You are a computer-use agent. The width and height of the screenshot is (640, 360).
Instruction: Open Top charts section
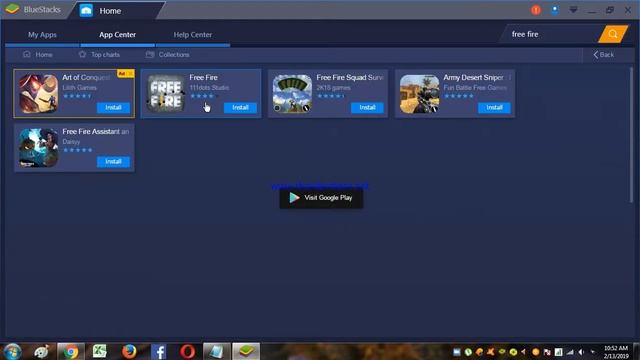point(99,55)
